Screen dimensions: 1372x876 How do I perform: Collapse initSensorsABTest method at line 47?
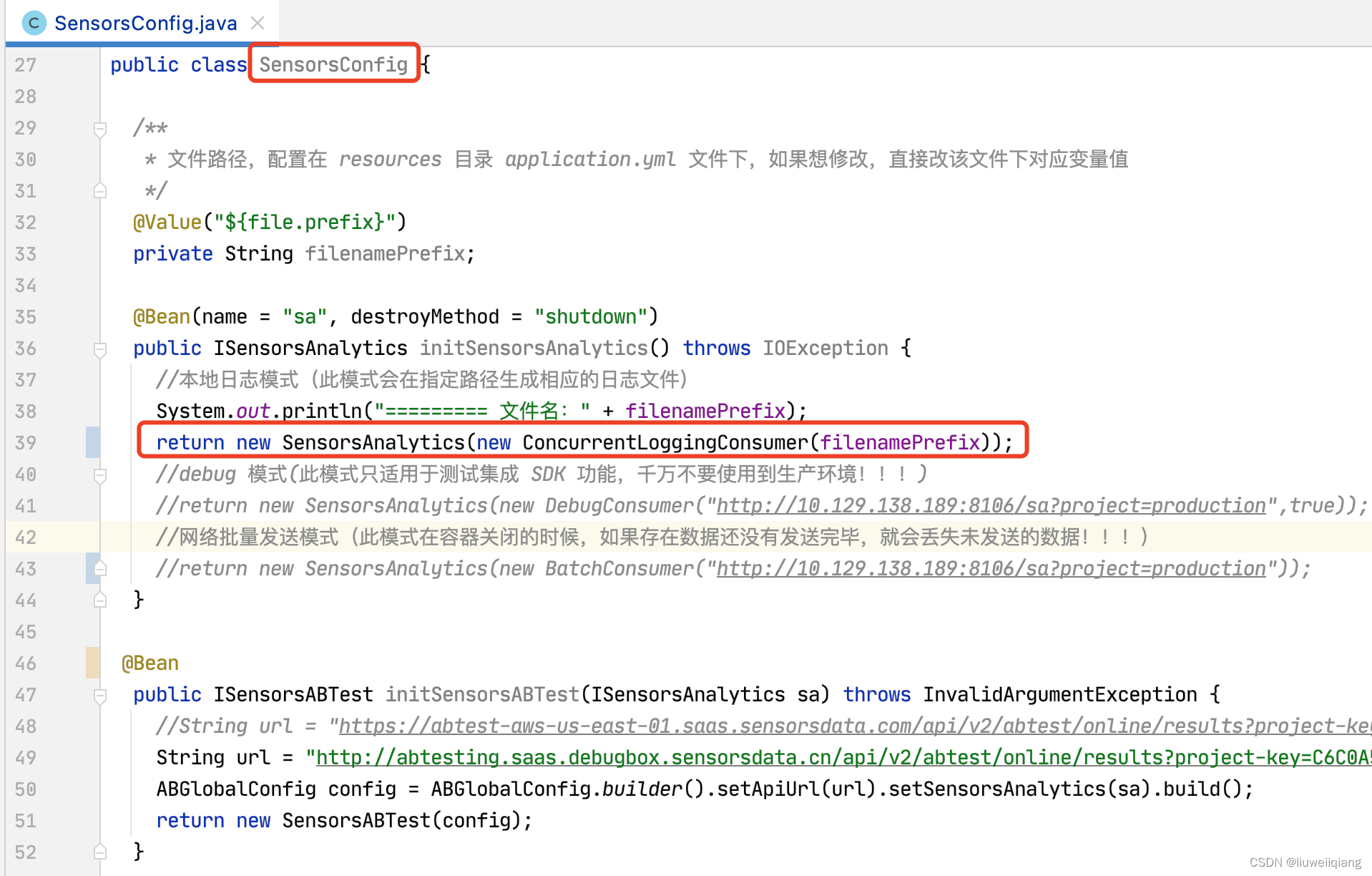coord(100,696)
